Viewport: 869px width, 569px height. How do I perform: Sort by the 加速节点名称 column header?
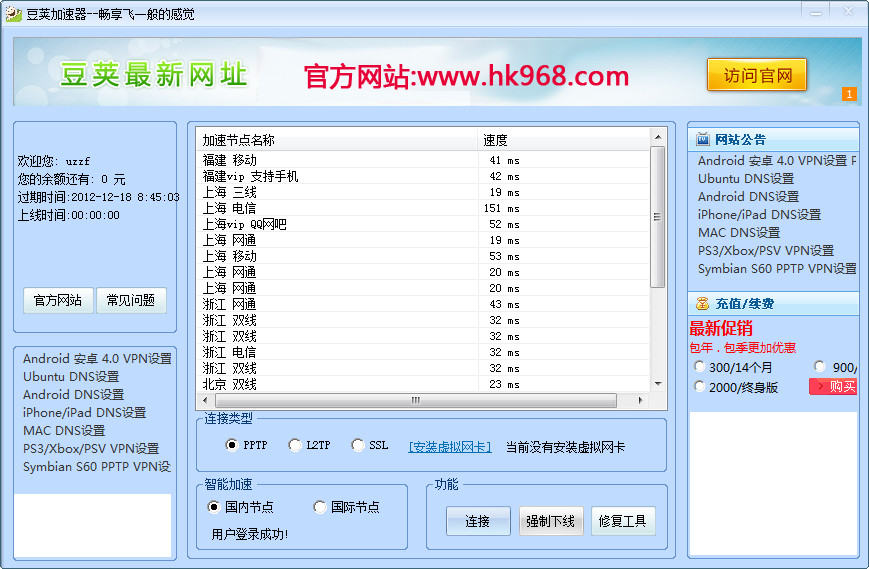337,140
